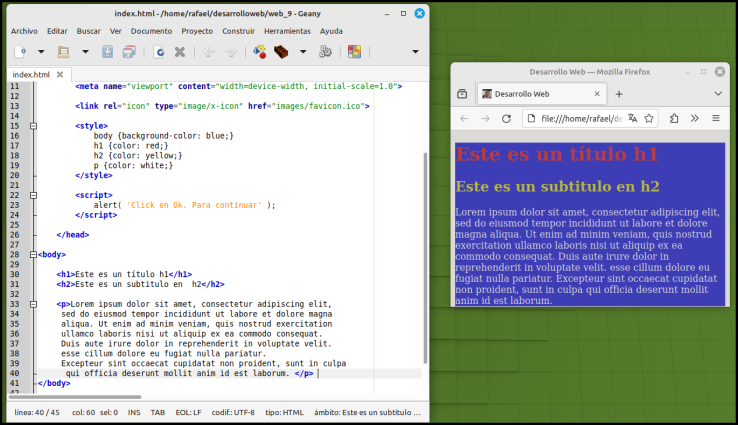Open the list all tabs chevron in Firefox

pos(718,94)
